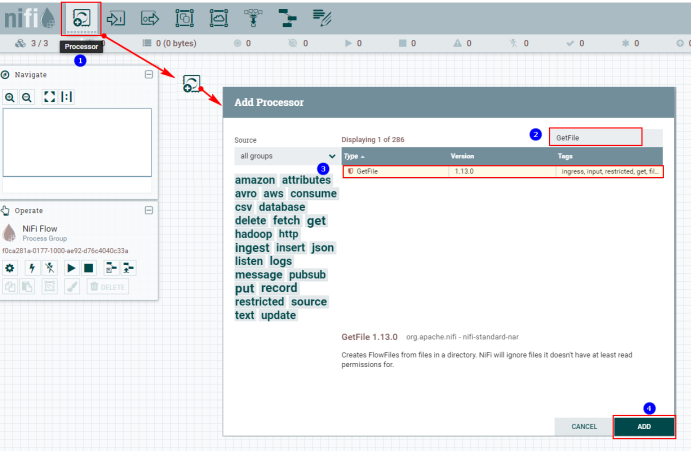Click the Group icon in Operate panel
Viewport: 692px width, 451px height.
point(49,287)
